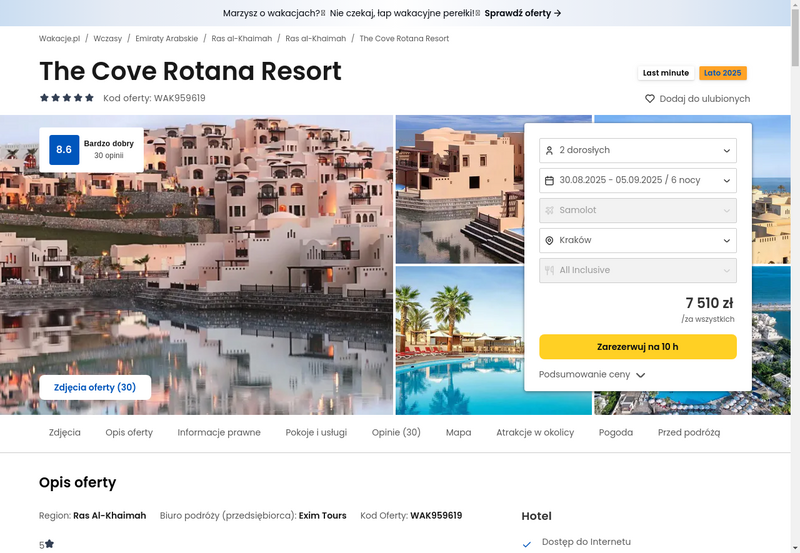Open the Informacje prawne tab
The height and width of the screenshot is (553, 800).
[219, 433]
